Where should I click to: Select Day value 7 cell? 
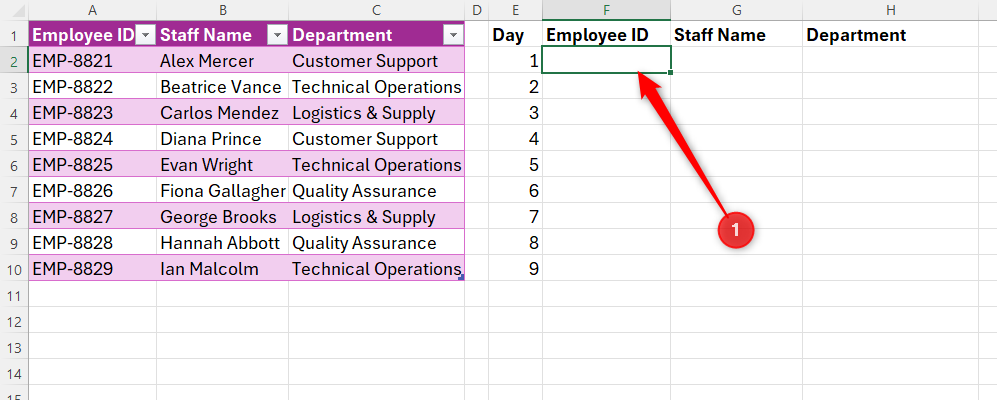[x=515, y=217]
